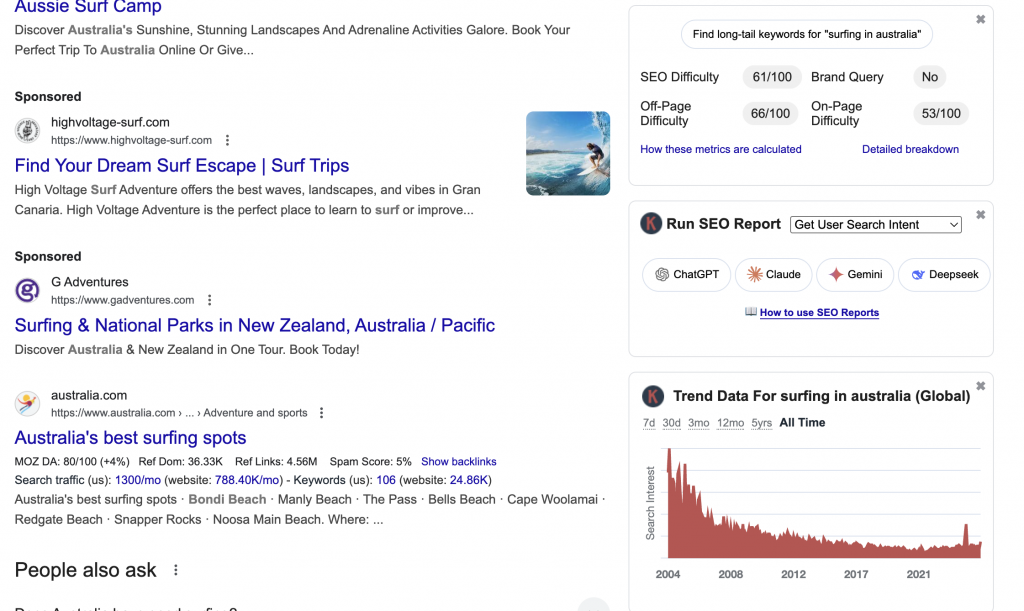Run the SEO report with Deepseek

944,274
